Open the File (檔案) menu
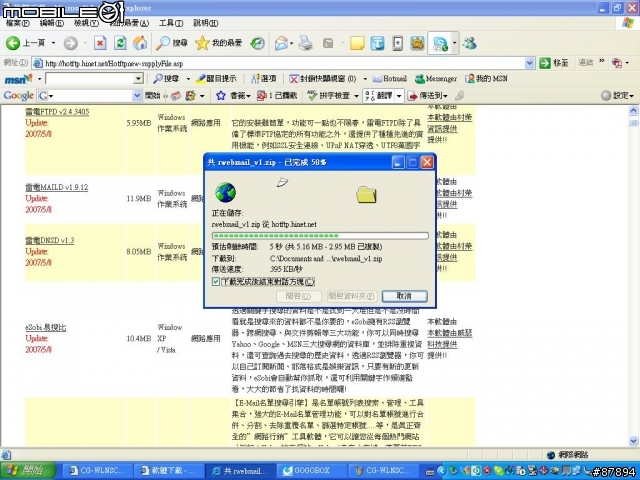Image resolution: width=640 pixels, height=480 pixels. point(18,23)
